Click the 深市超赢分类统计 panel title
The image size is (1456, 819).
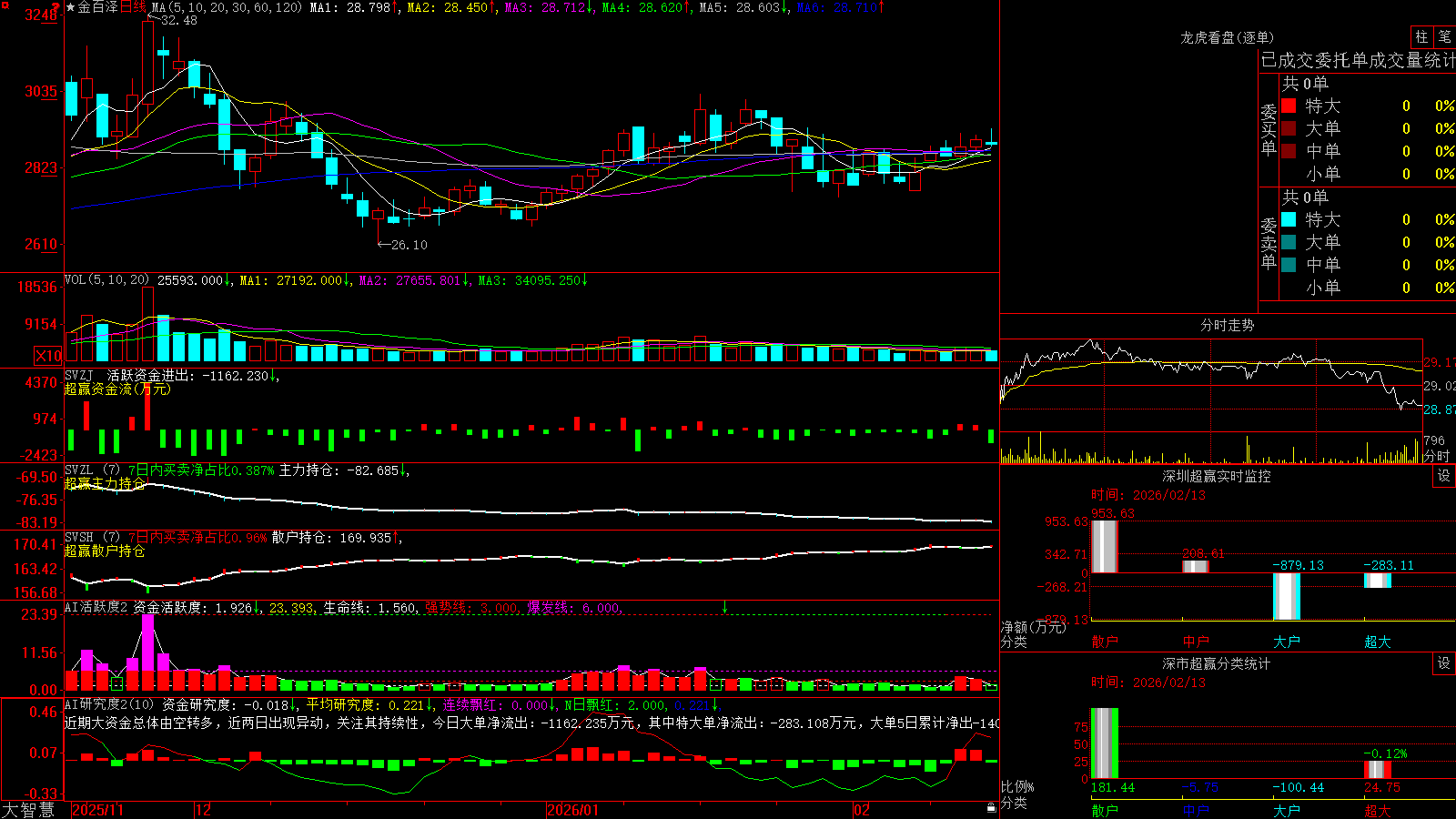tap(1217, 663)
